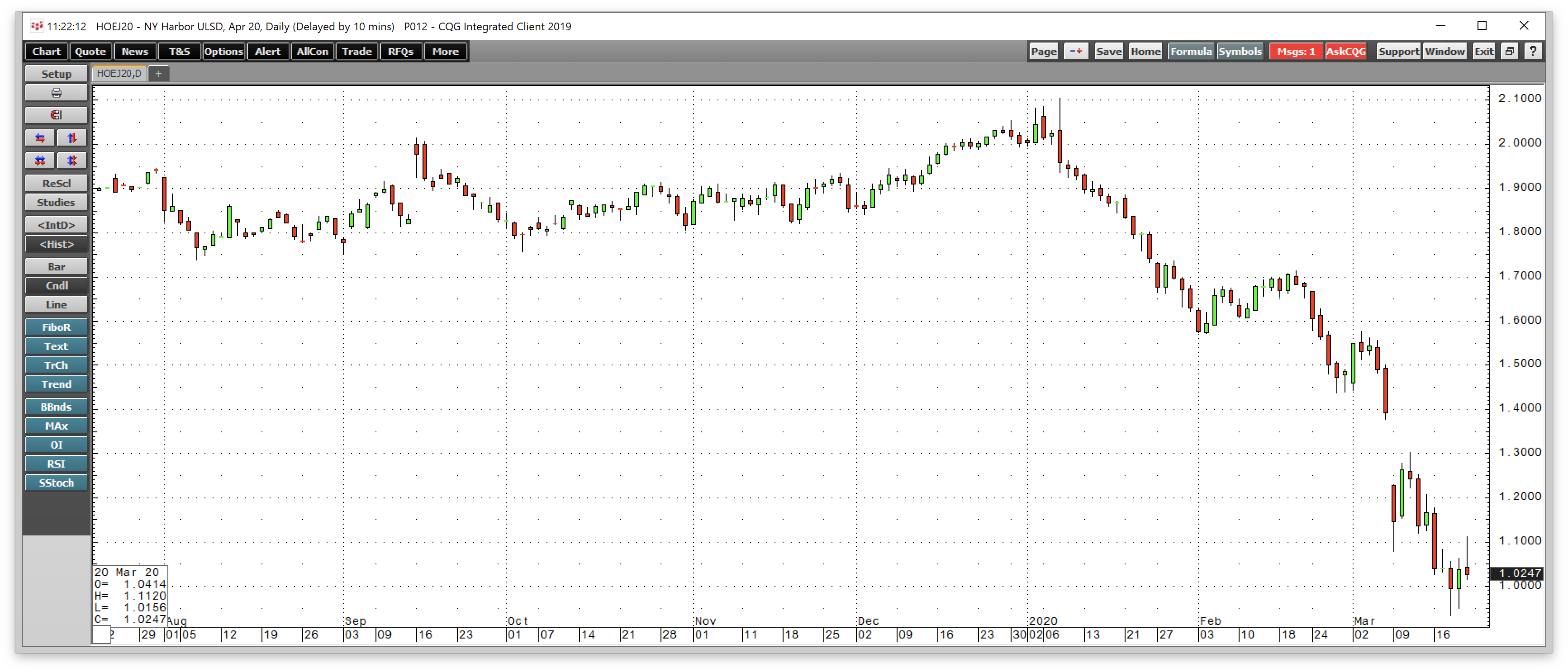The width and height of the screenshot is (1568, 672).
Task: Click the Mar month marker on time axis
Action: 1364,621
